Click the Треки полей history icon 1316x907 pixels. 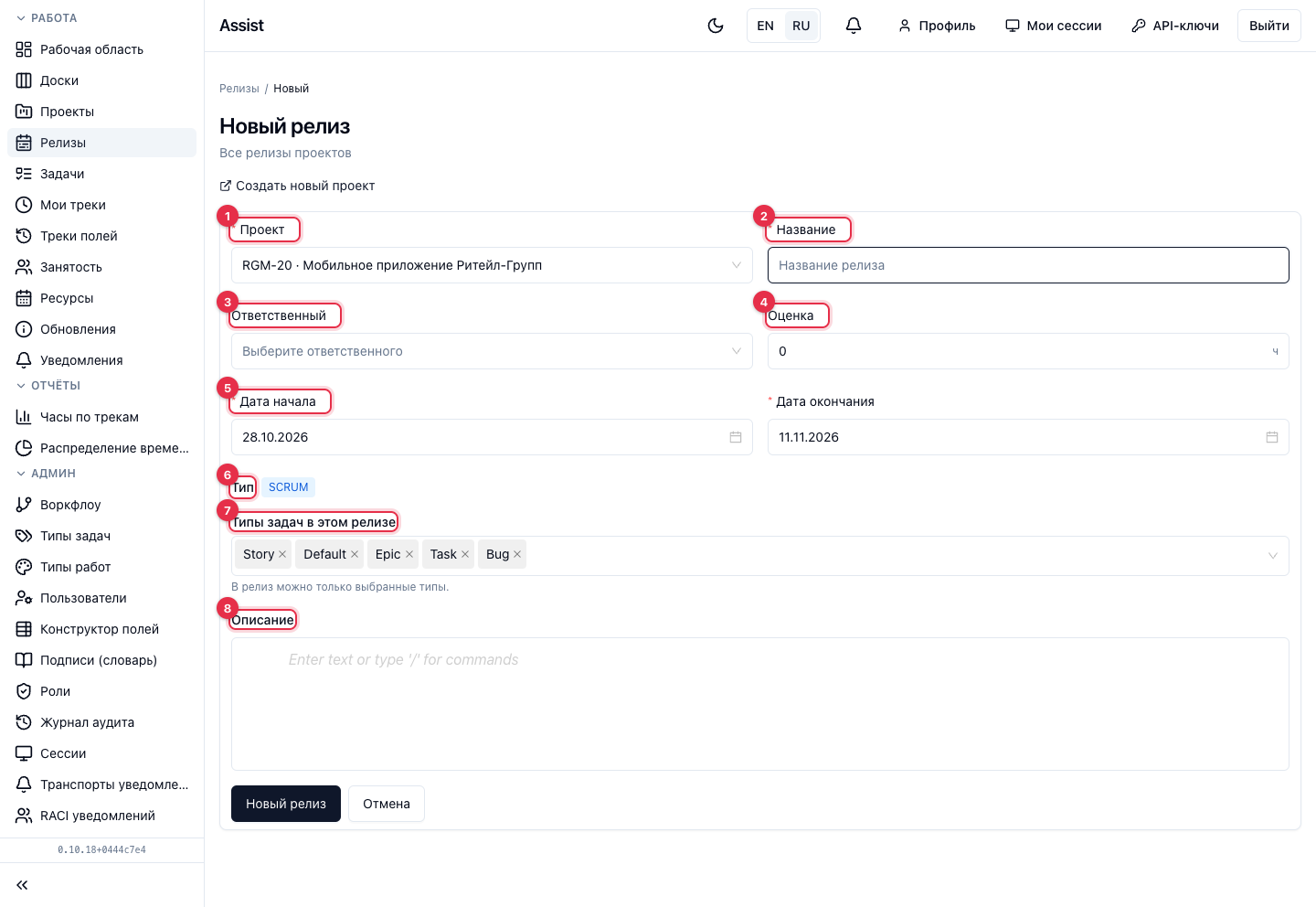pos(24,236)
